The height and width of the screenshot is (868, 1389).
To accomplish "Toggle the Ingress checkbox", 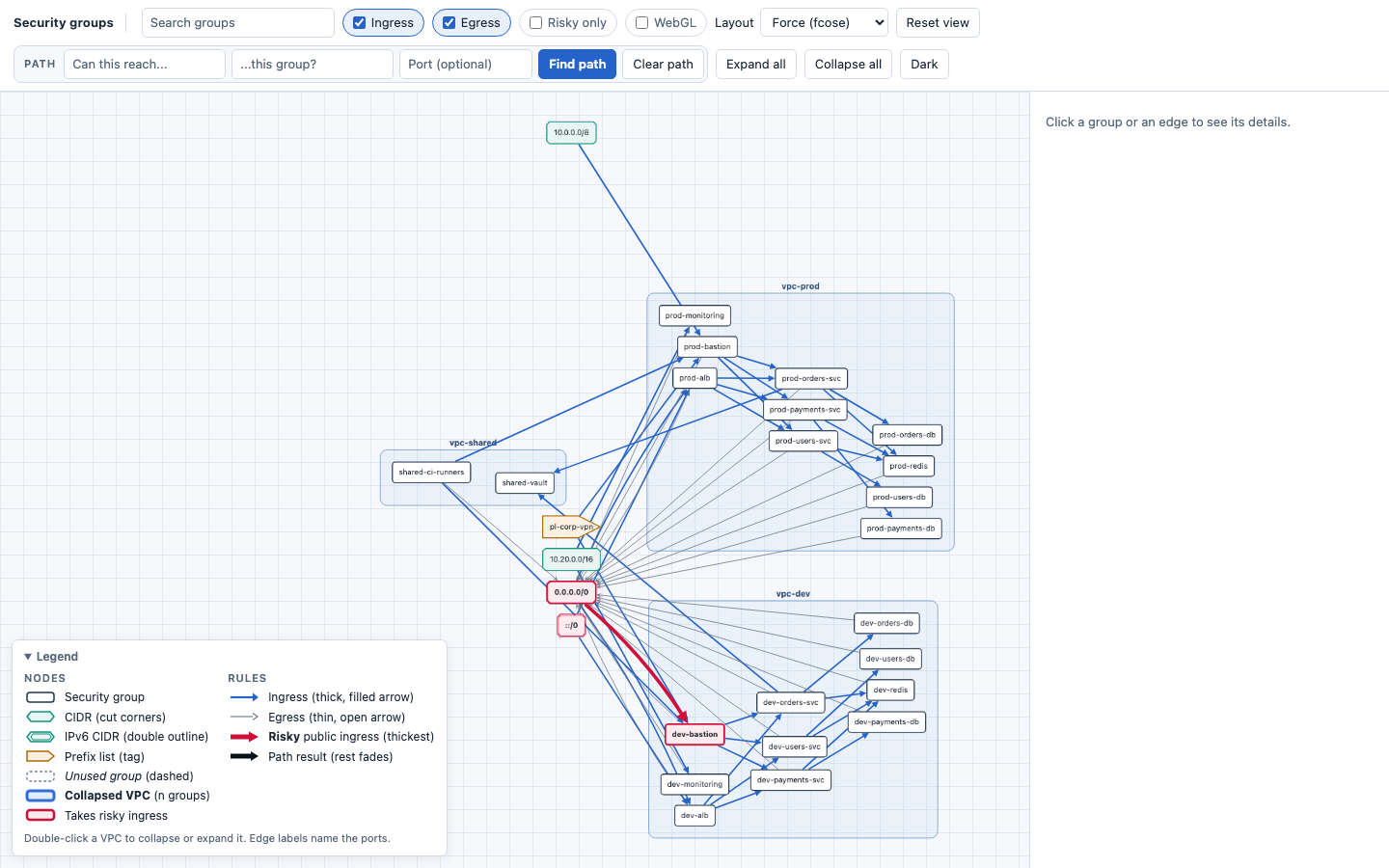I will point(359,23).
